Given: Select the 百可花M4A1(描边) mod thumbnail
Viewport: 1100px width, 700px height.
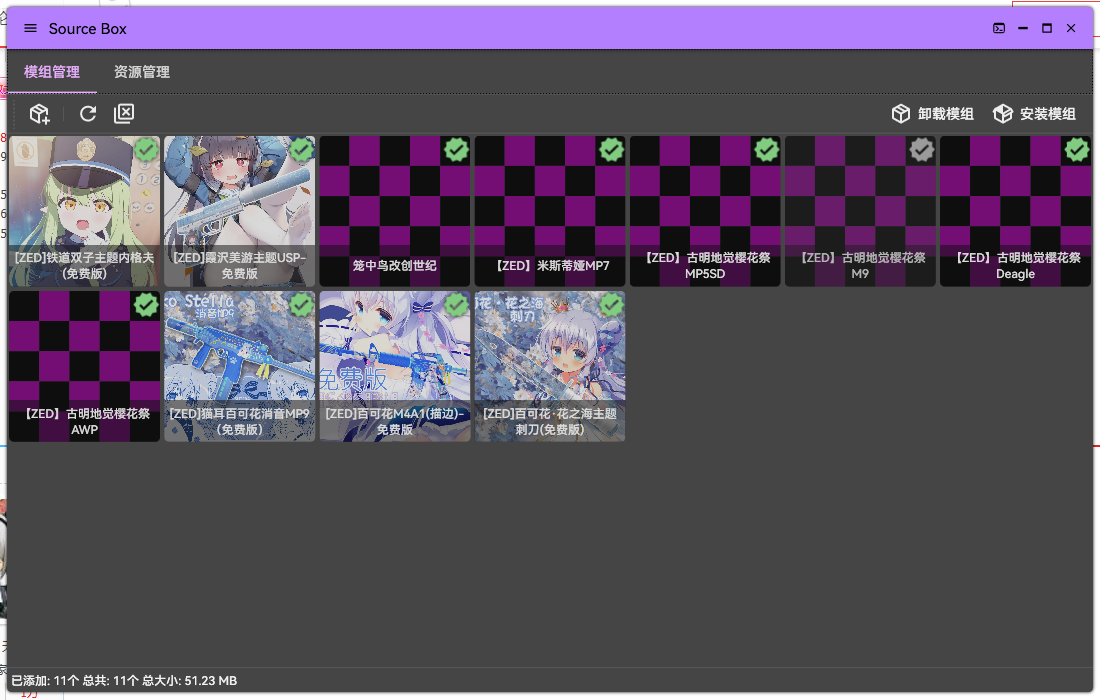Looking at the screenshot, I should tap(395, 366).
